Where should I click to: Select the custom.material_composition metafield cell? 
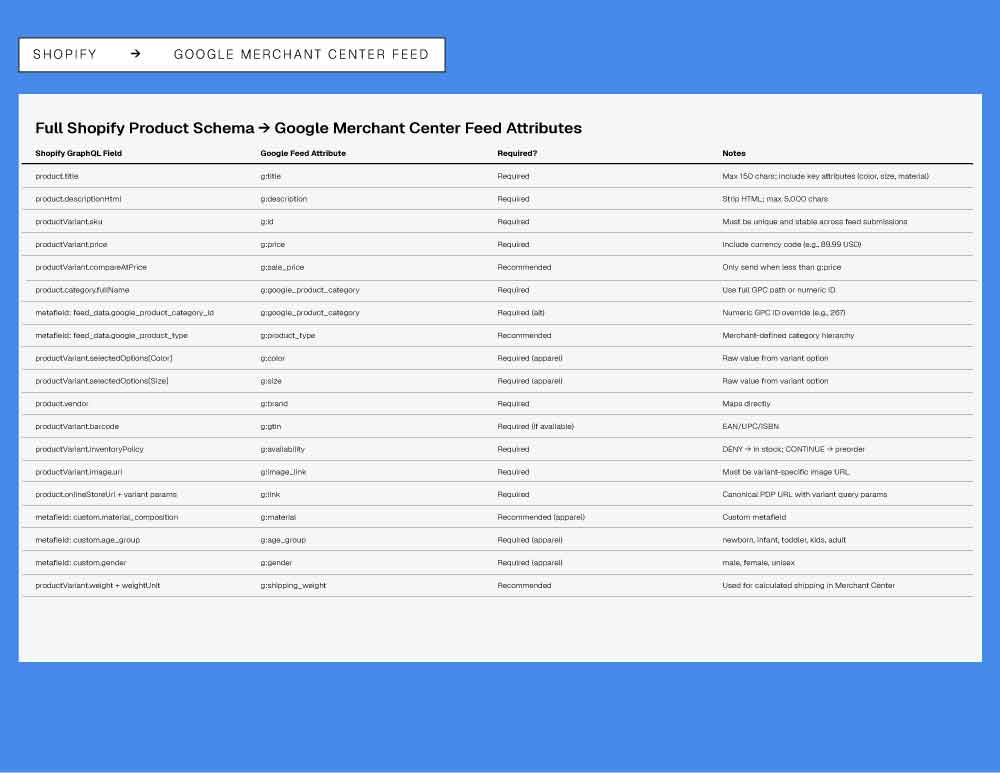click(x=107, y=517)
